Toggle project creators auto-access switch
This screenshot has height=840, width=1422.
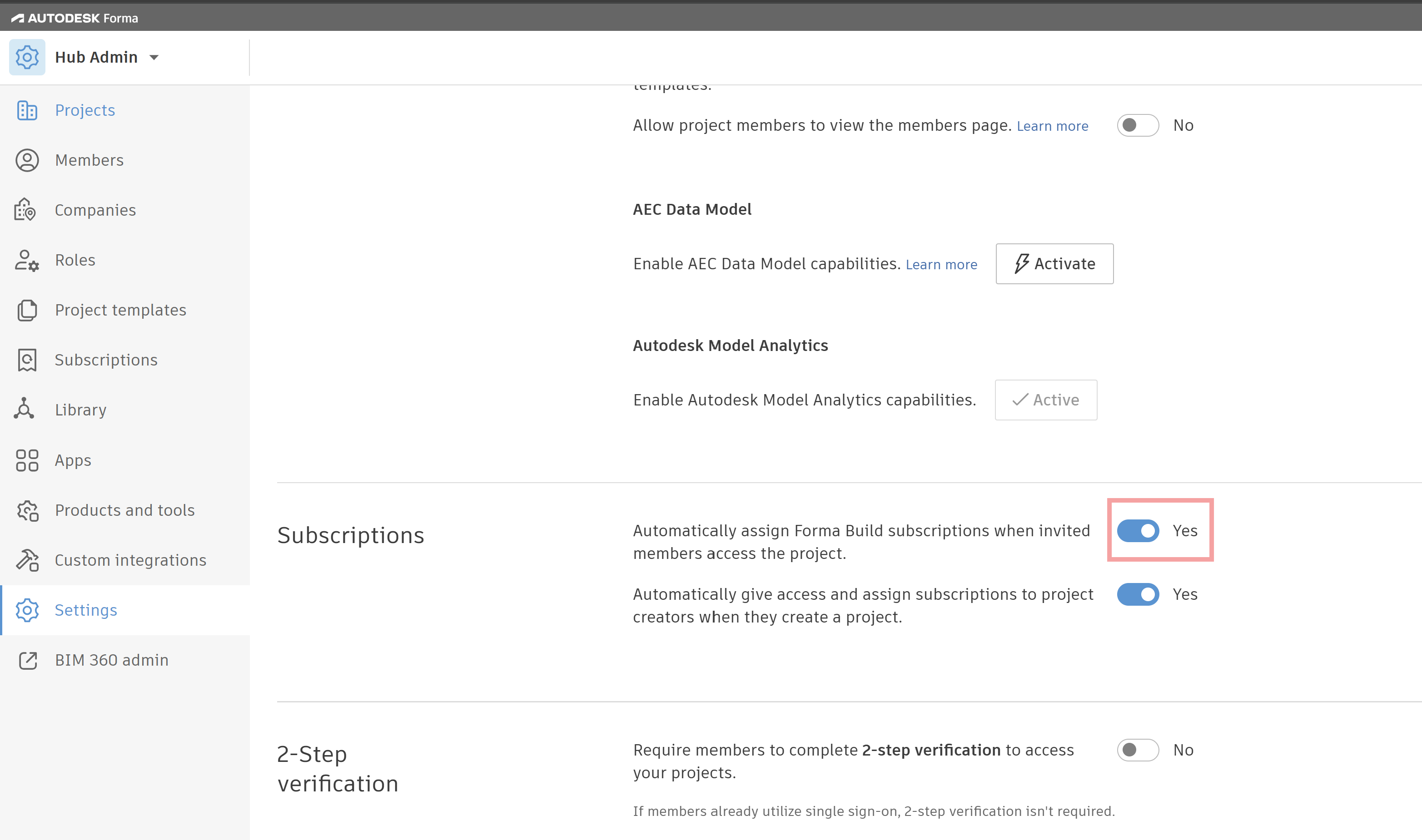pos(1138,594)
